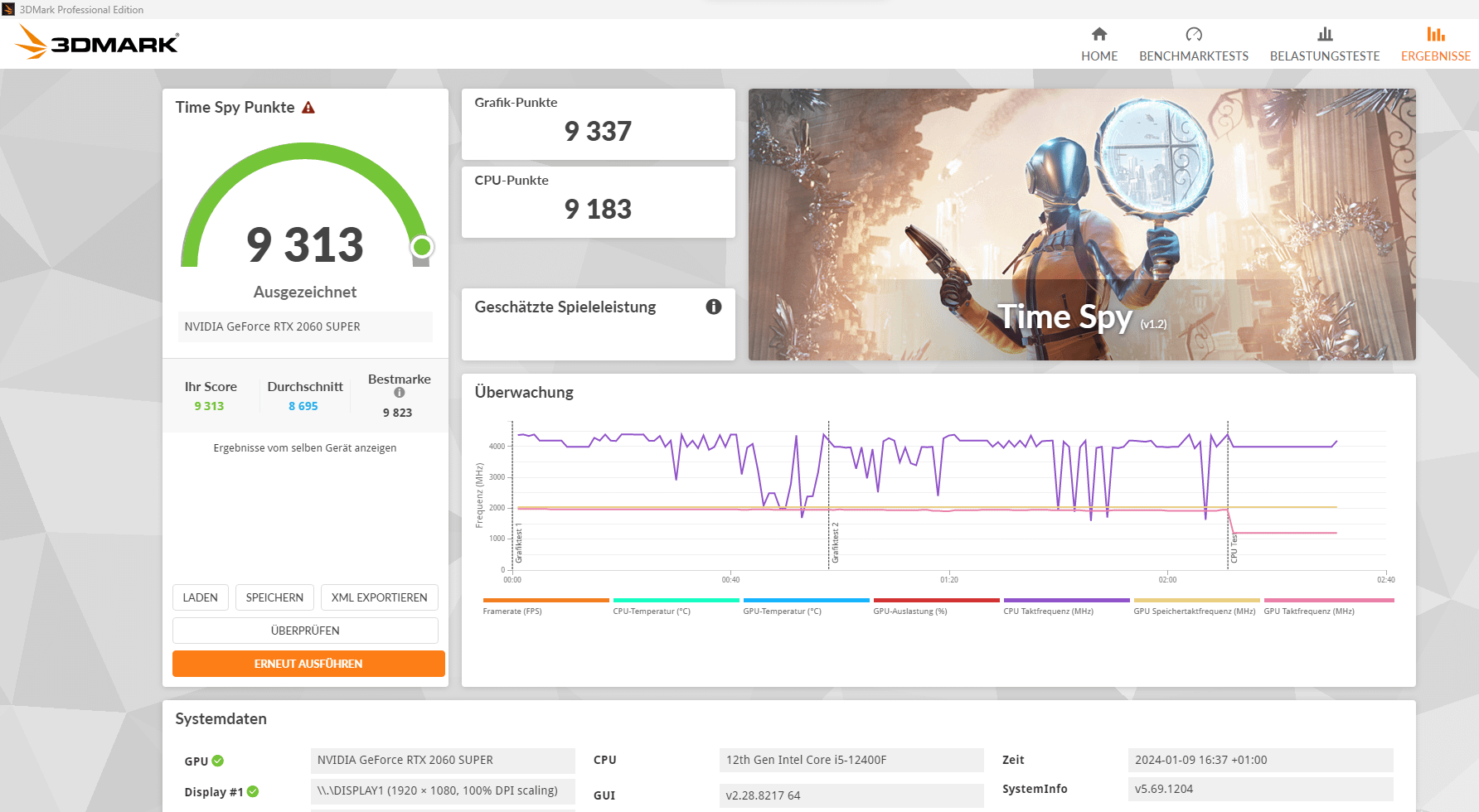
Task: Click the Belastungsteste bar chart icon
Action: [1325, 34]
